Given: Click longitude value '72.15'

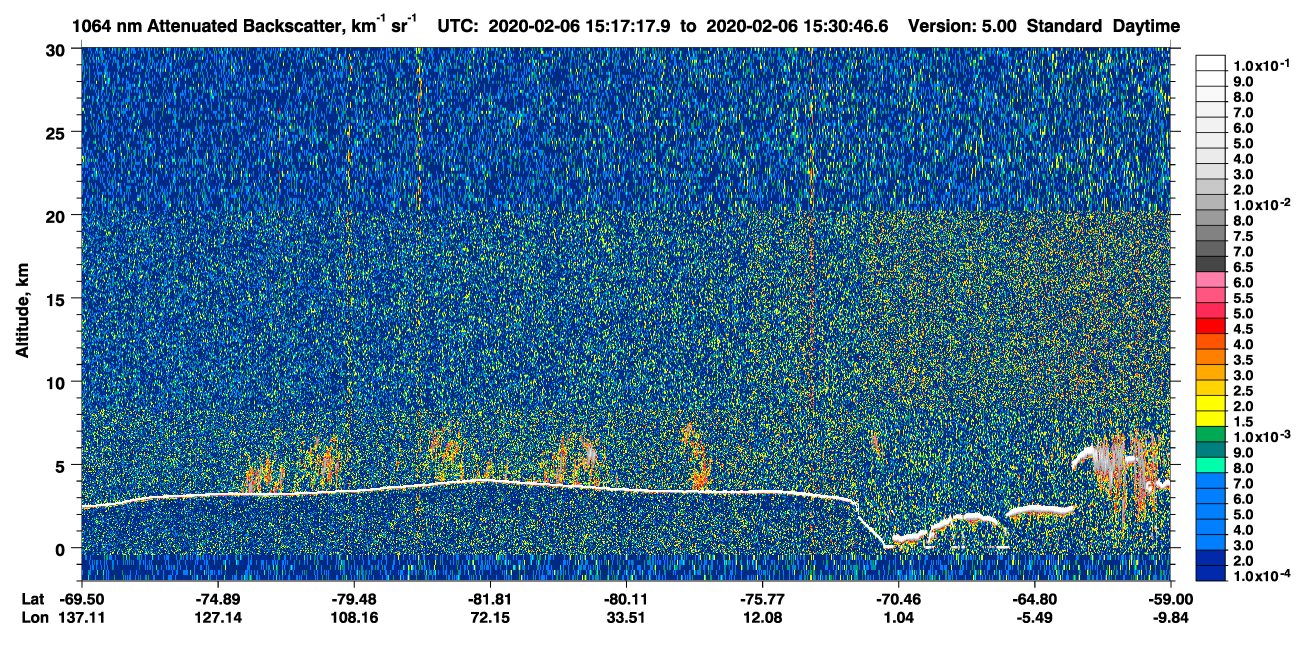Looking at the screenshot, I should 490,617.
